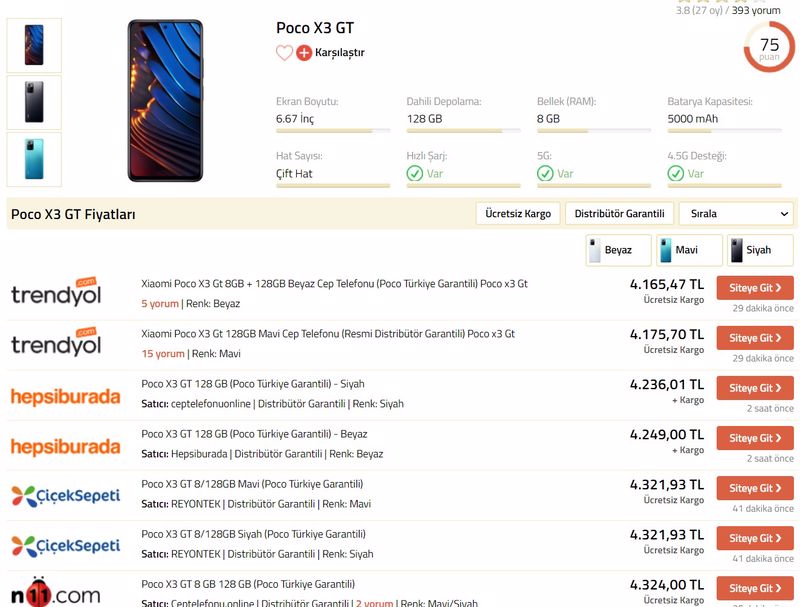Click the Trendyol logo for Mavi listing
This screenshot has height=607, width=800.
(x=56, y=342)
